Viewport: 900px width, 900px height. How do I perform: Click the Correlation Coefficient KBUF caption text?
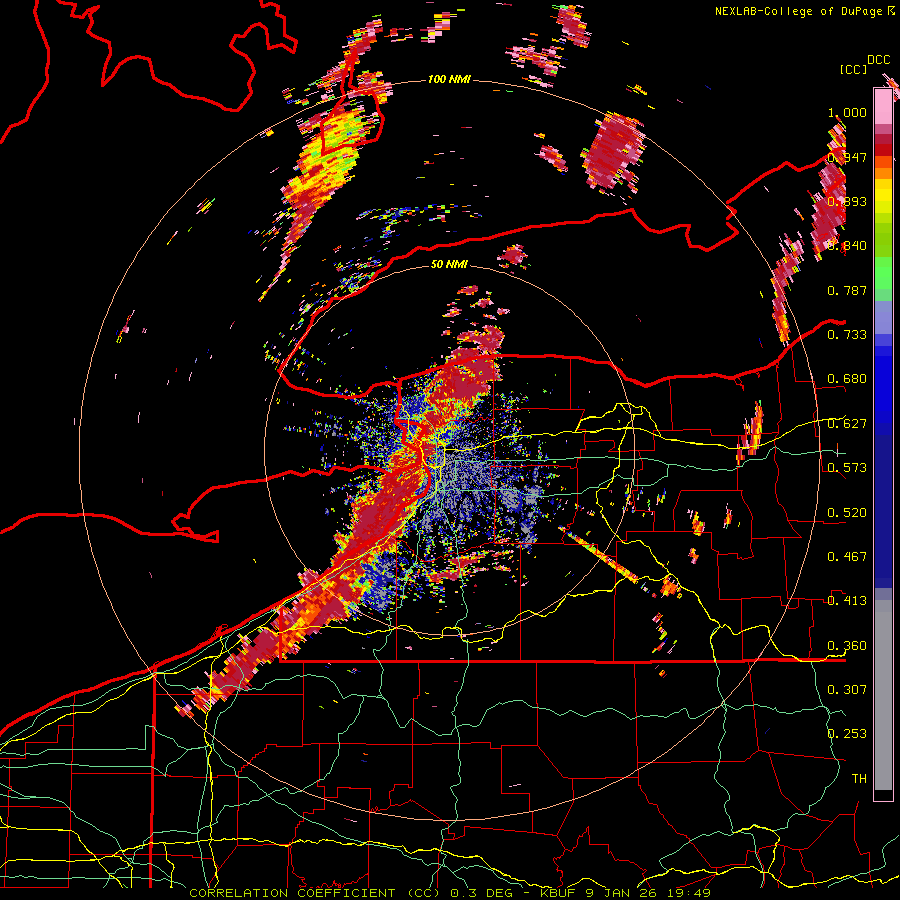pyautogui.click(x=450, y=893)
